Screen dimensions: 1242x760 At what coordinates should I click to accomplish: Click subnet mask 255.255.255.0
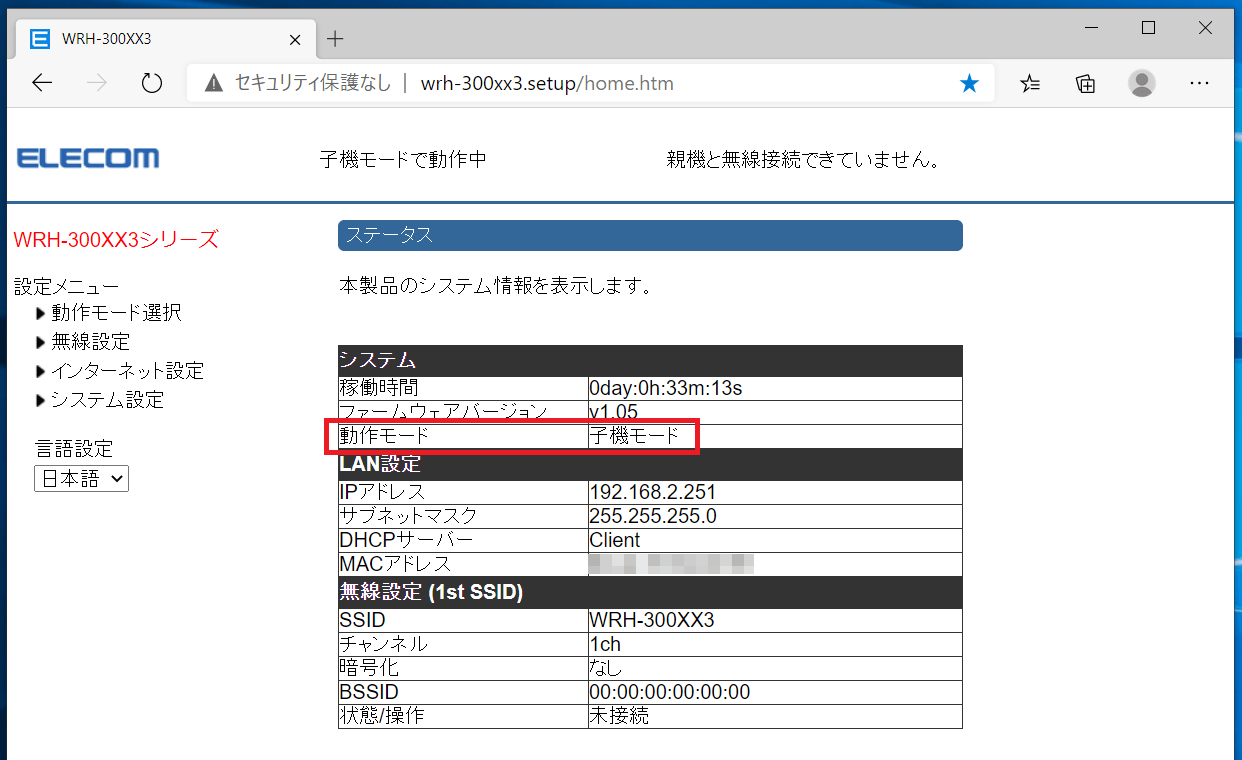(x=652, y=516)
